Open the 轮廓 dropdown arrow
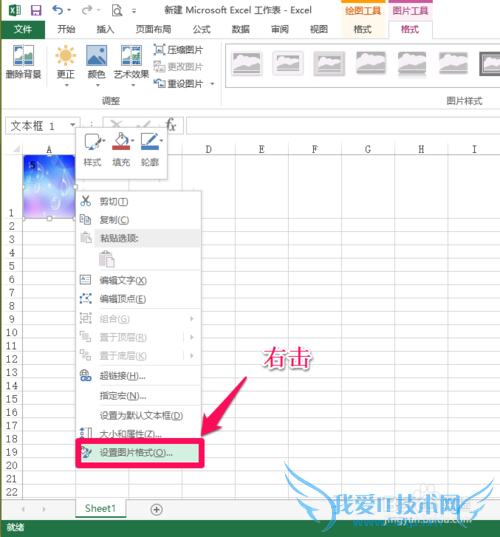The height and width of the screenshot is (537, 500). tap(161, 141)
